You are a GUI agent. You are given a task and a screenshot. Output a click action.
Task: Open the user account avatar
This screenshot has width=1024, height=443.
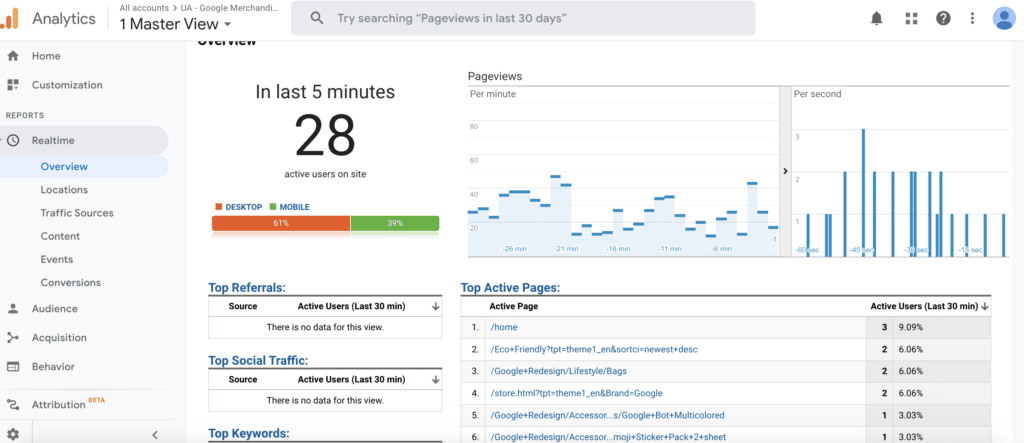pyautogui.click(x=1004, y=18)
